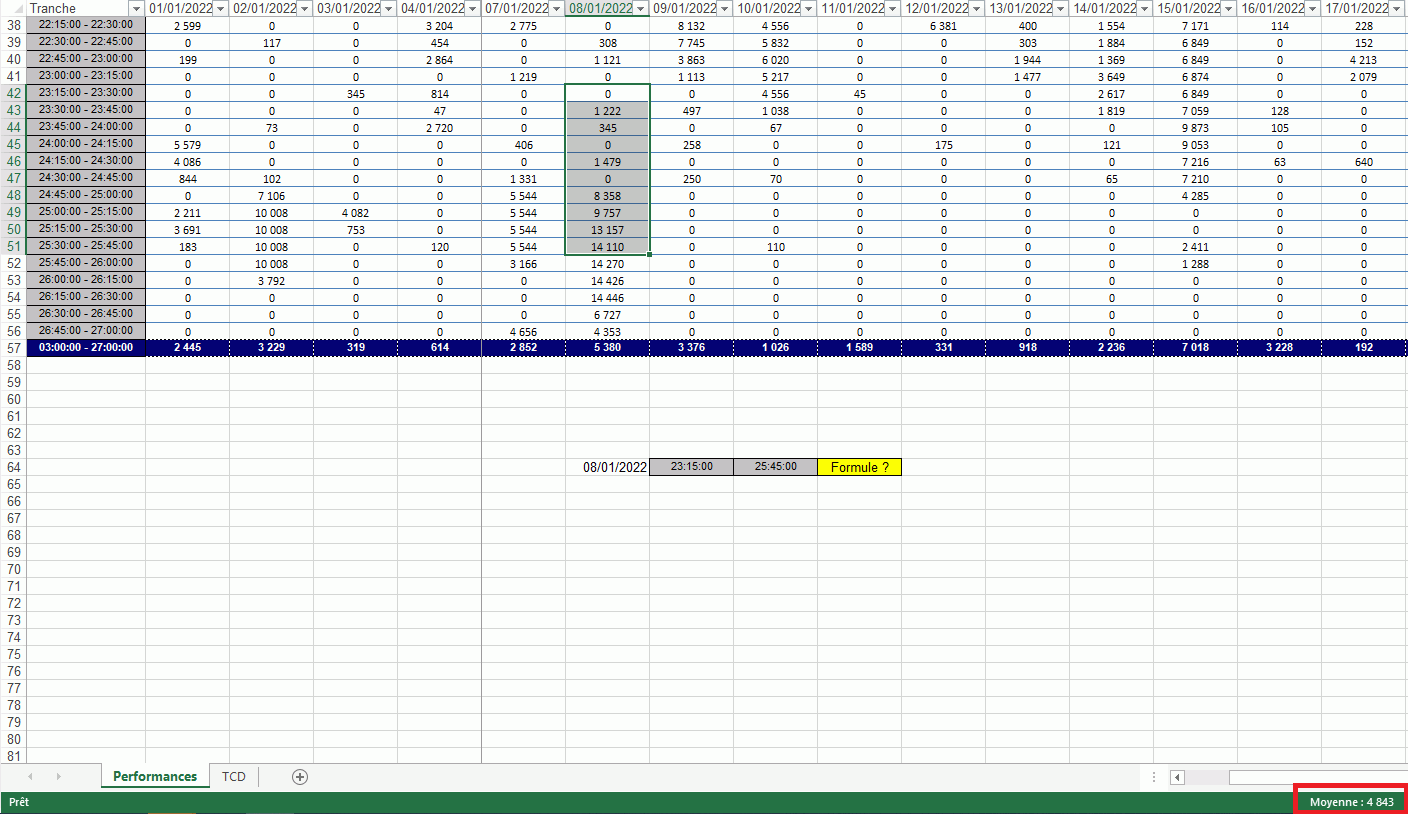The image size is (1408, 814).
Task: Click the cell containing 14 110
Action: (607, 247)
